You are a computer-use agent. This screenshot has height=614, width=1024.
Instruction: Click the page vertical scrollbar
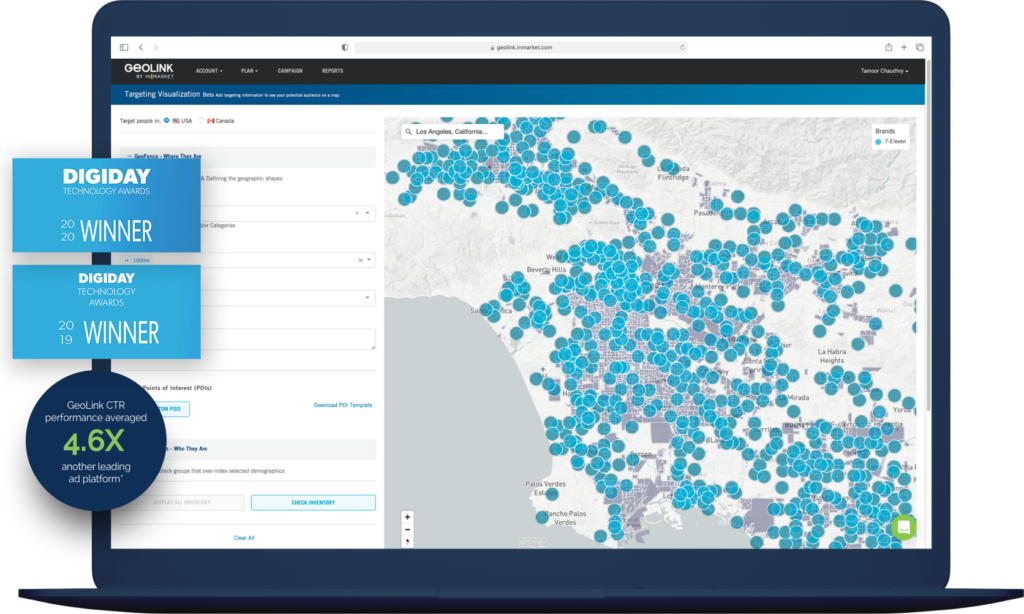click(927, 235)
